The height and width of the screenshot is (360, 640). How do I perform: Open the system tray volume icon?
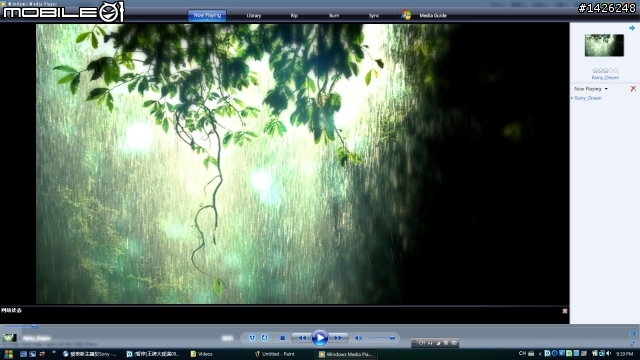click(x=609, y=353)
